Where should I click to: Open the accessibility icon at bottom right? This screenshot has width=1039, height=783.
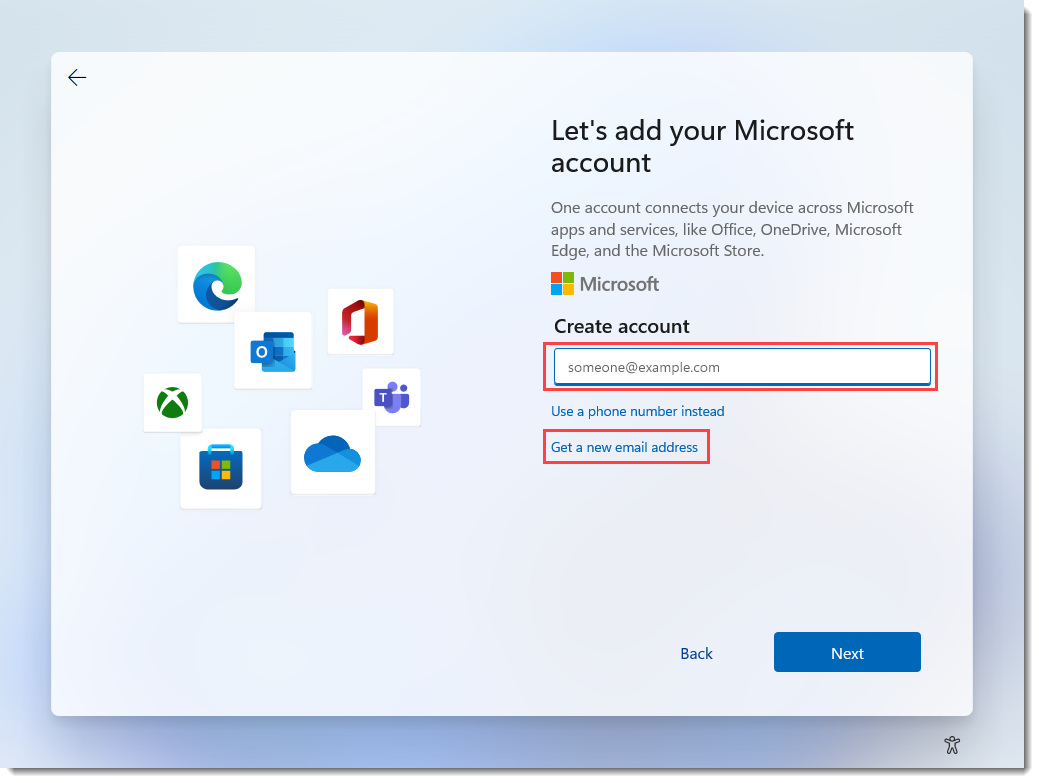pos(952,745)
